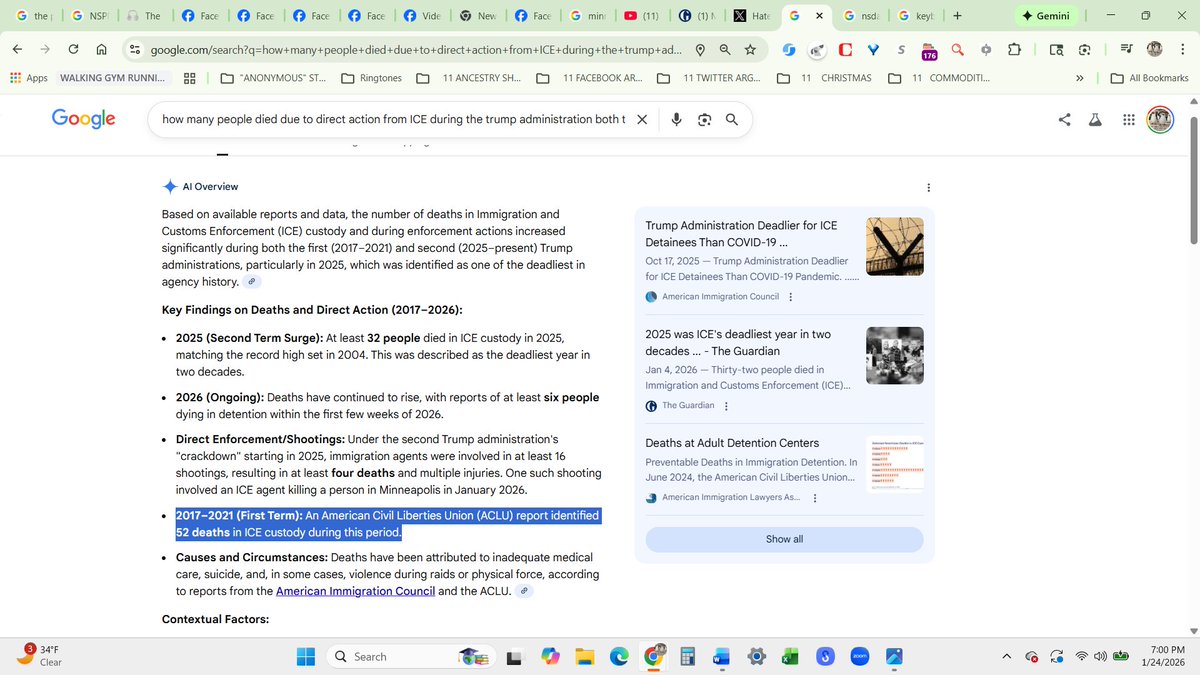Click the Guardian article protest thumbnail
Screen dimensions: 1200x675
(894, 355)
